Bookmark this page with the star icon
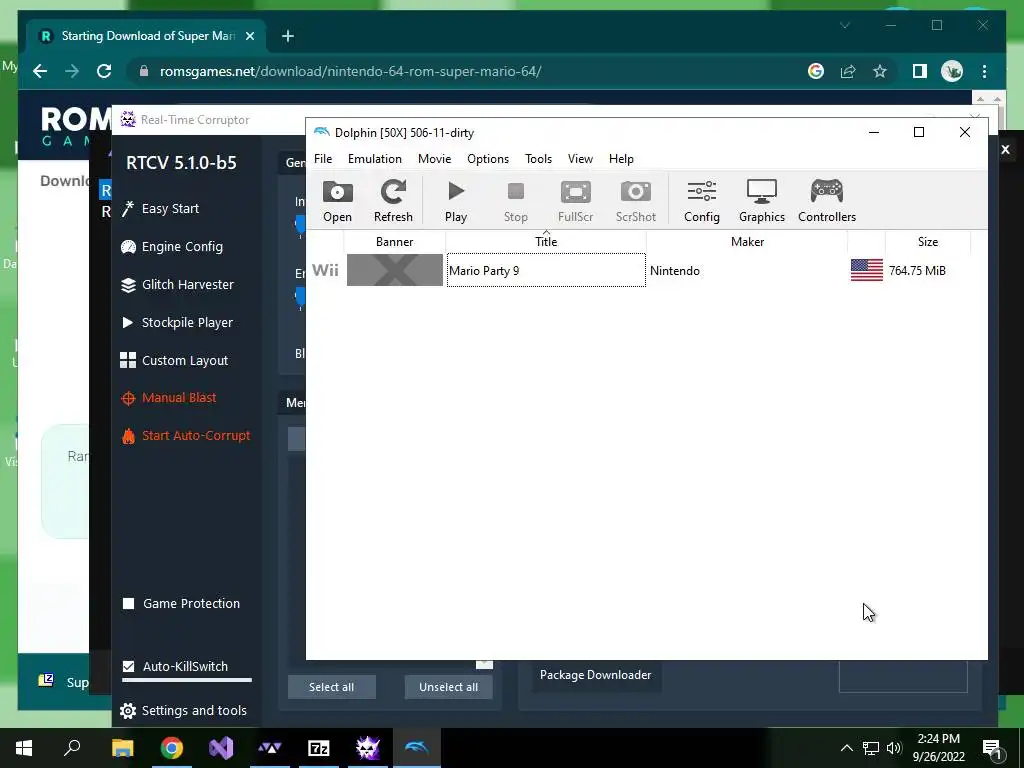The image size is (1024, 768). point(880,71)
